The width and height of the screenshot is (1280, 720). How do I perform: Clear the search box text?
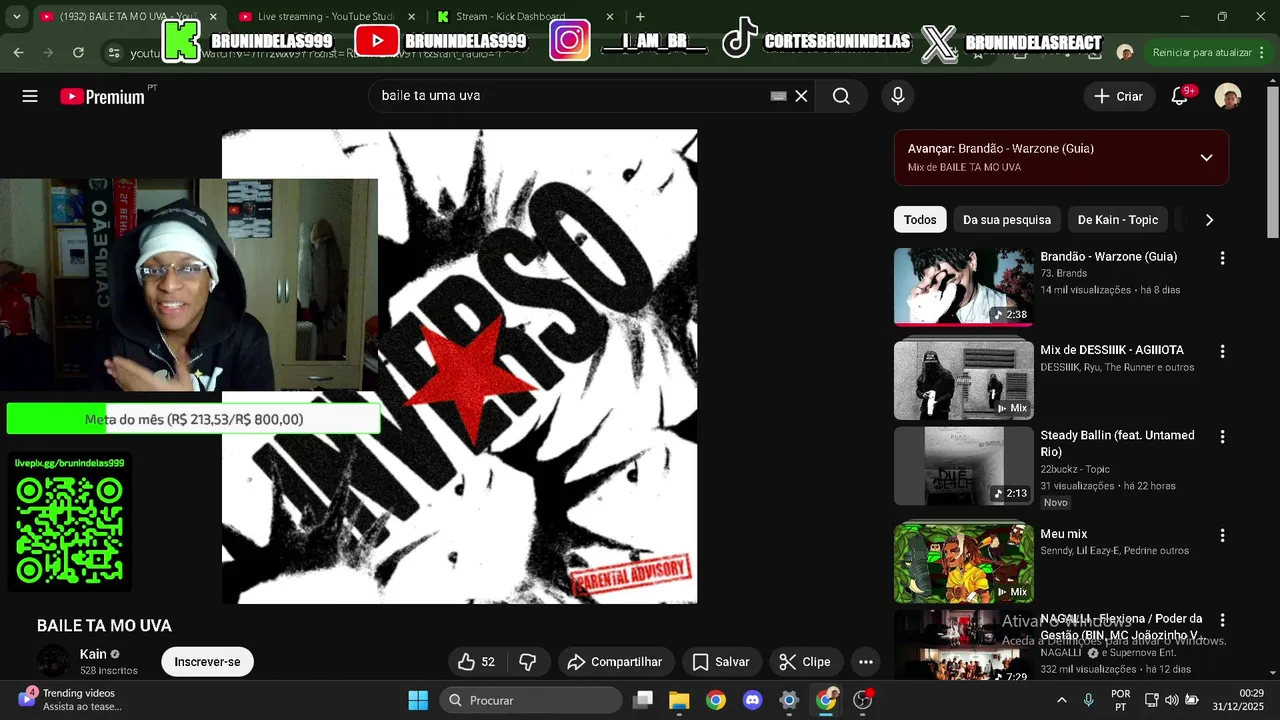pyautogui.click(x=801, y=96)
